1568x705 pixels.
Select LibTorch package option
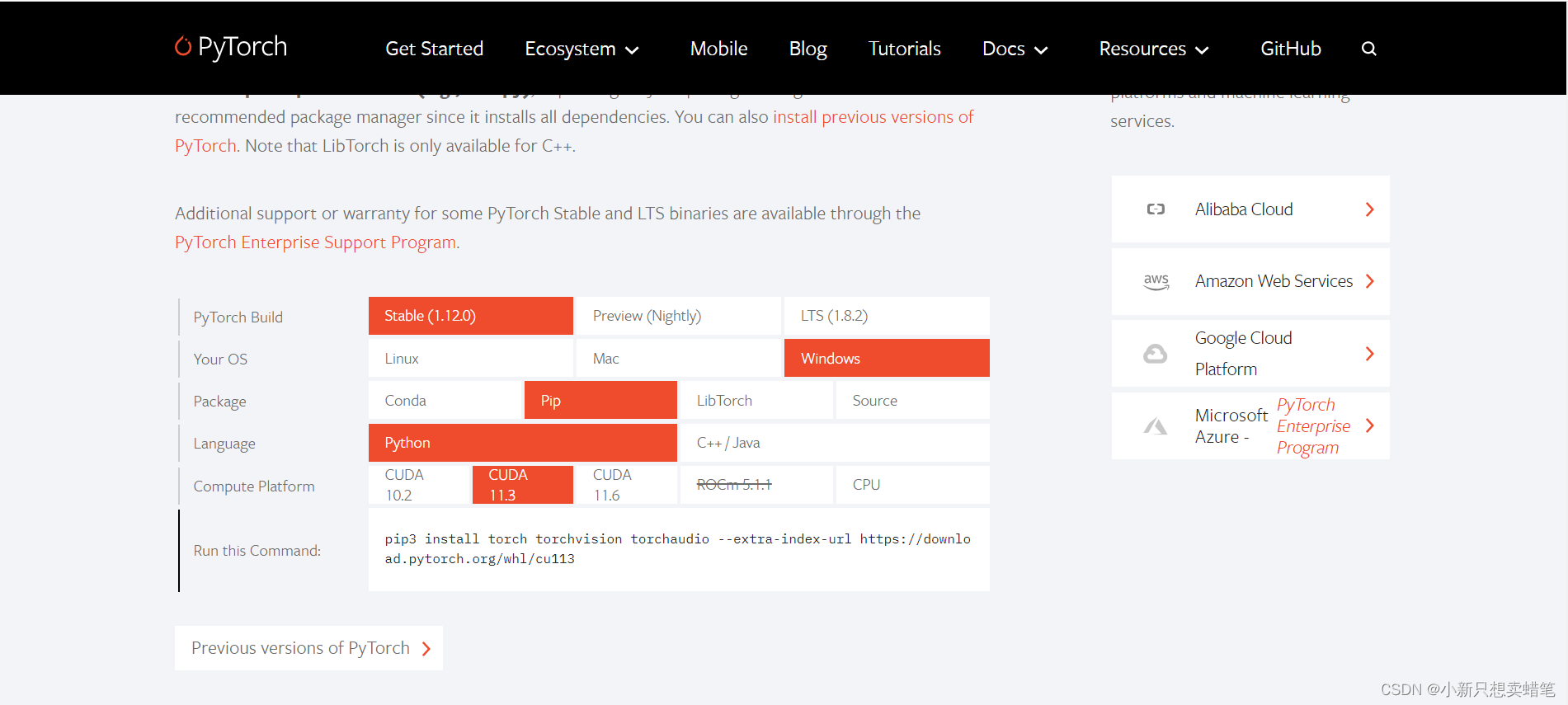(756, 400)
